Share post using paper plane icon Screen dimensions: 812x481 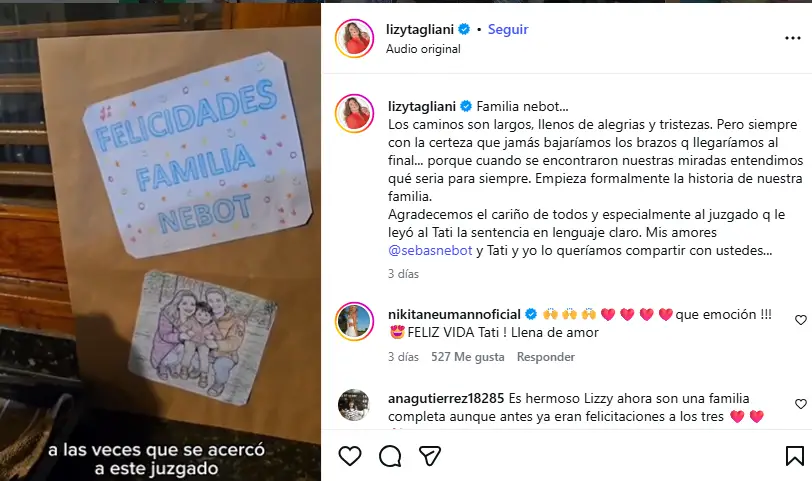(430, 456)
